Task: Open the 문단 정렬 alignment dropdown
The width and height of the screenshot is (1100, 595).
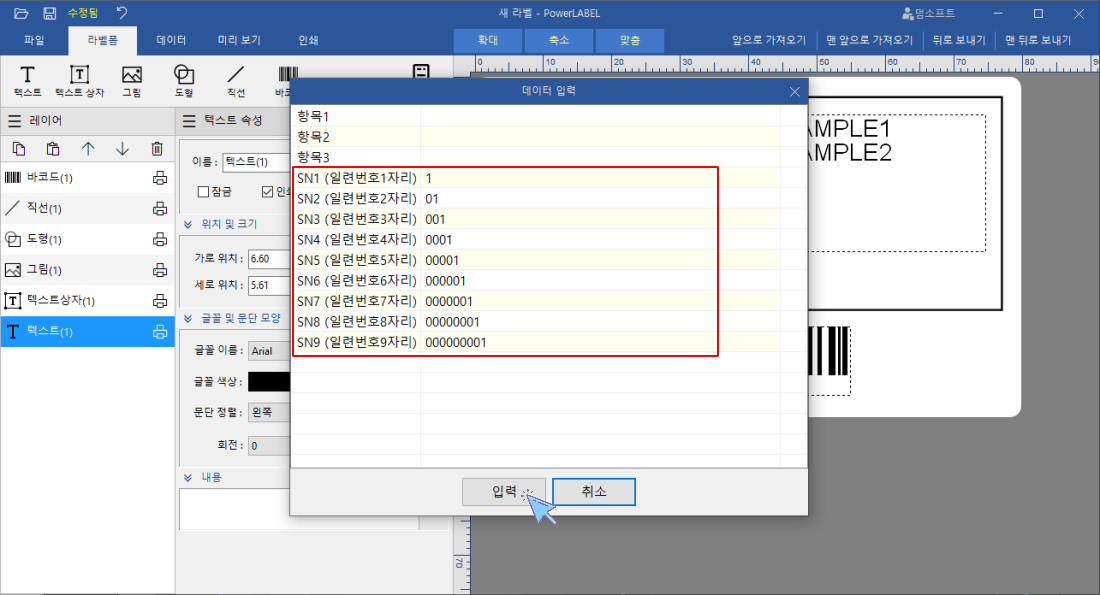Action: pos(266,413)
